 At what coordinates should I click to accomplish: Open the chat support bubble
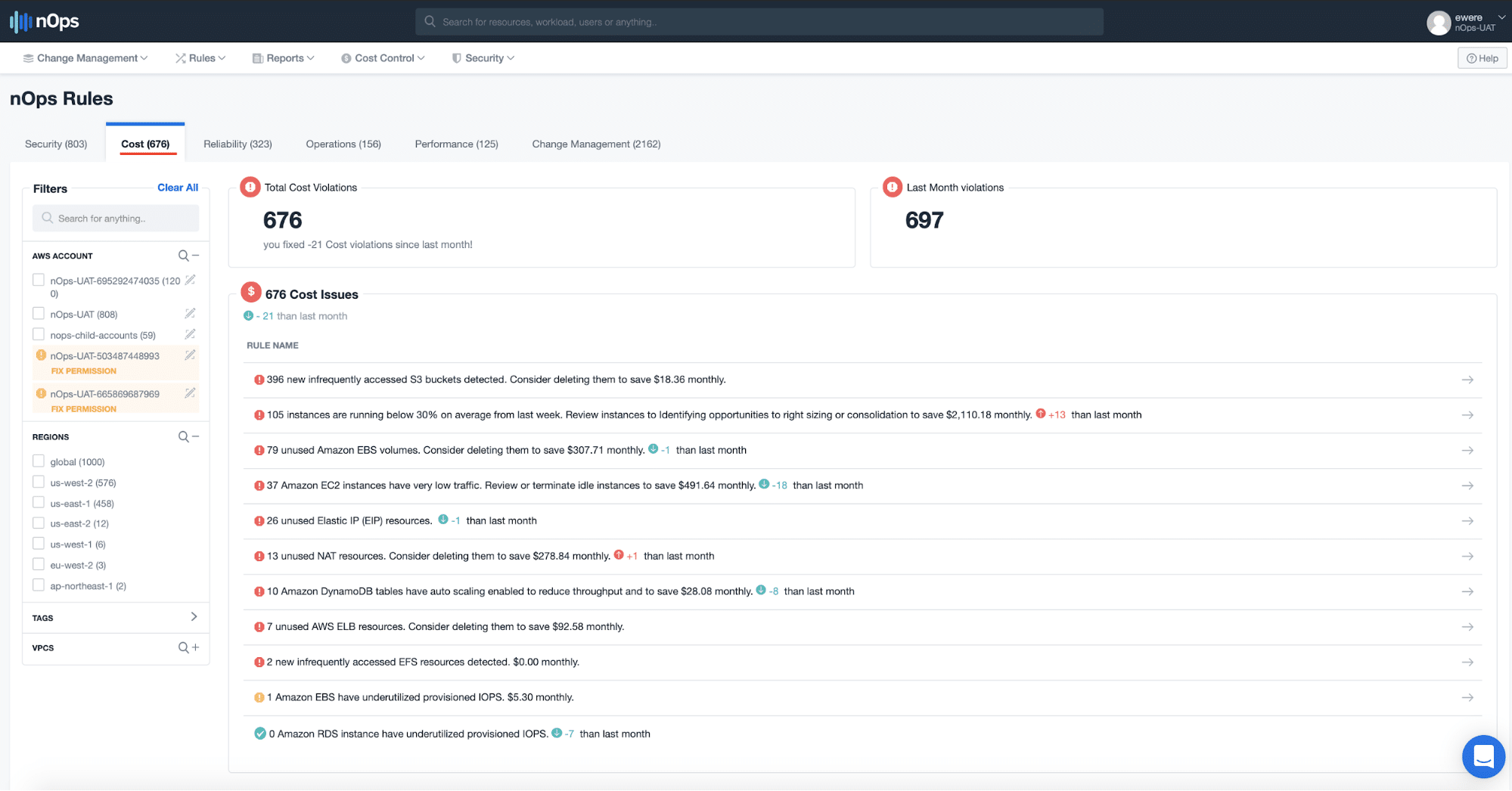[x=1483, y=756]
